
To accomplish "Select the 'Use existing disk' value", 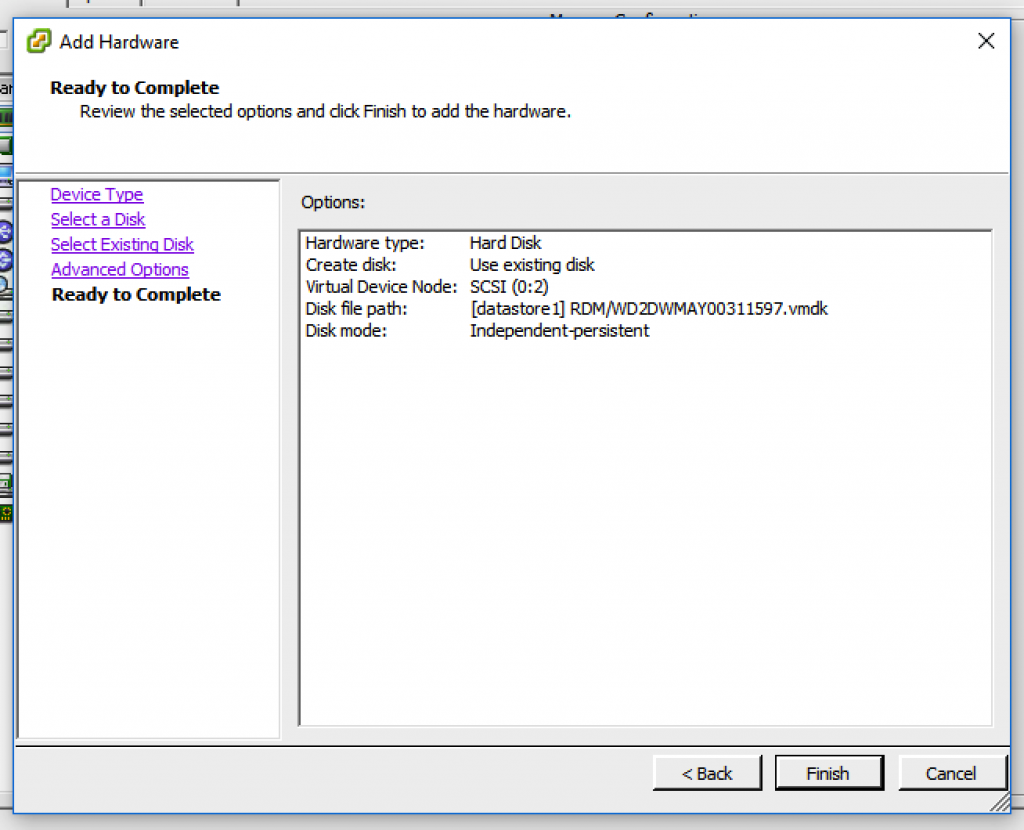I will 532,264.
